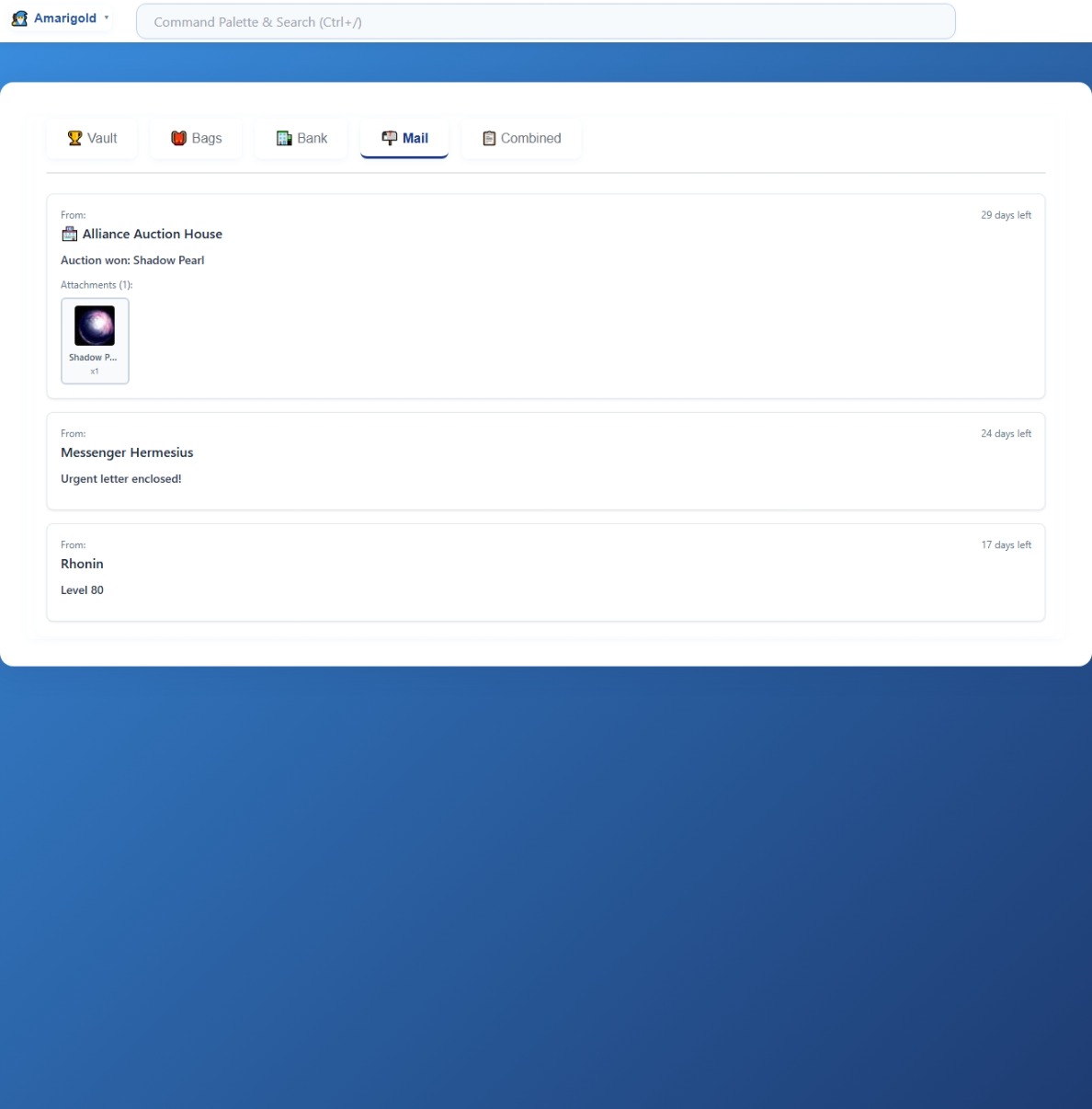1092x1109 pixels.
Task: Open the 'Auction won: Shadow Pearl' subject
Action: click(x=132, y=260)
